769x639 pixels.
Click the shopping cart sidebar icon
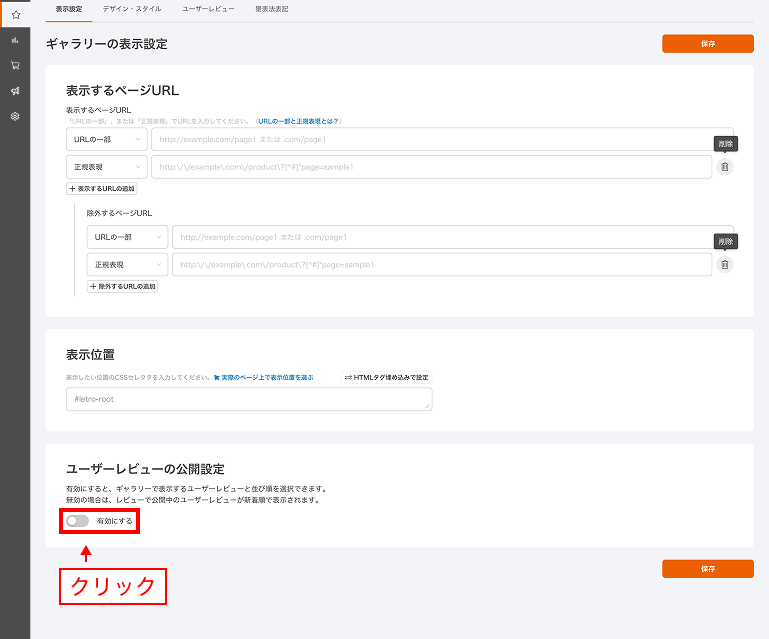point(15,66)
